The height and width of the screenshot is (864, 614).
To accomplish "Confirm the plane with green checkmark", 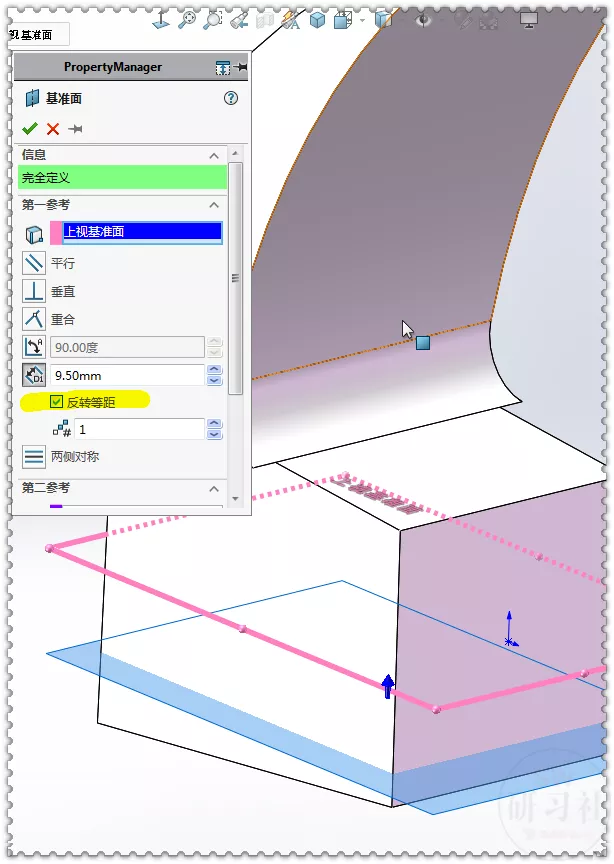I will (x=30, y=129).
